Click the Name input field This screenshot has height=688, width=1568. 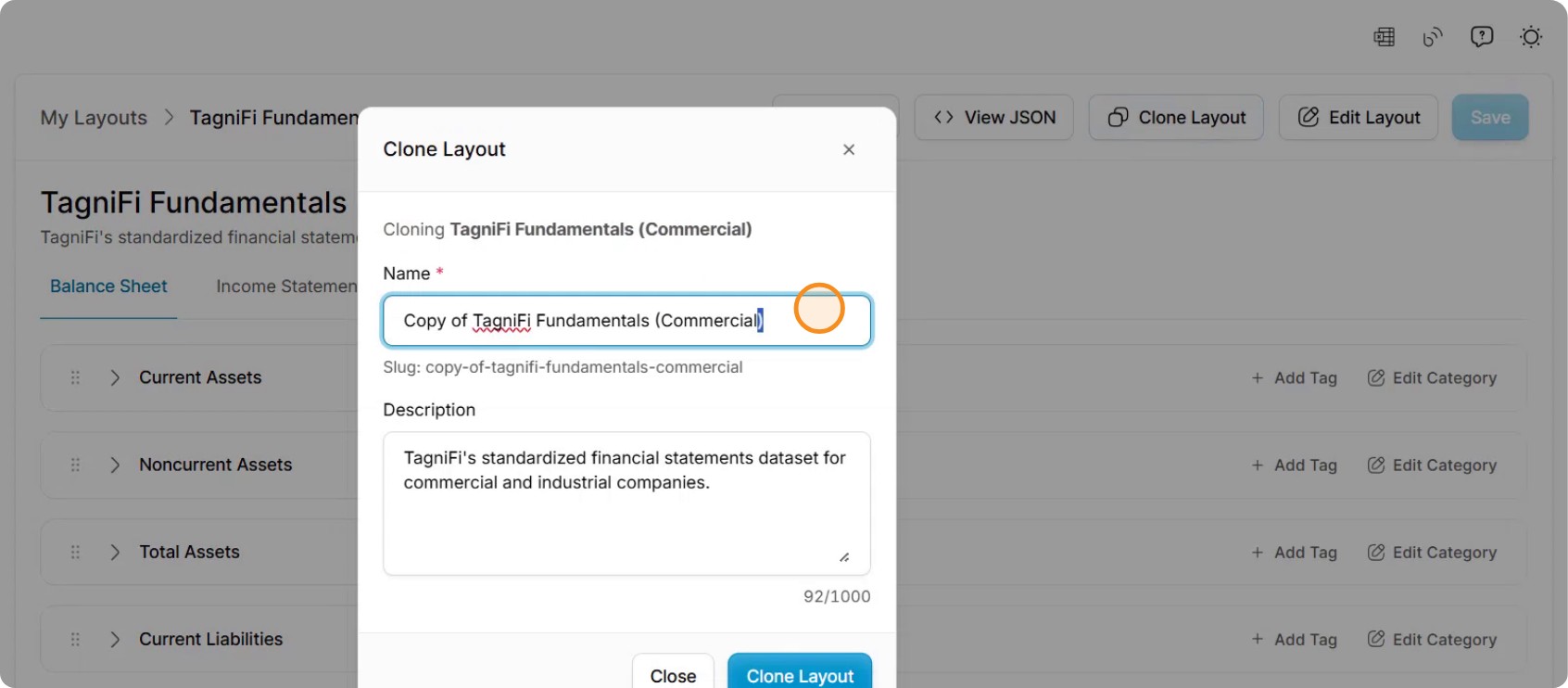tap(627, 321)
